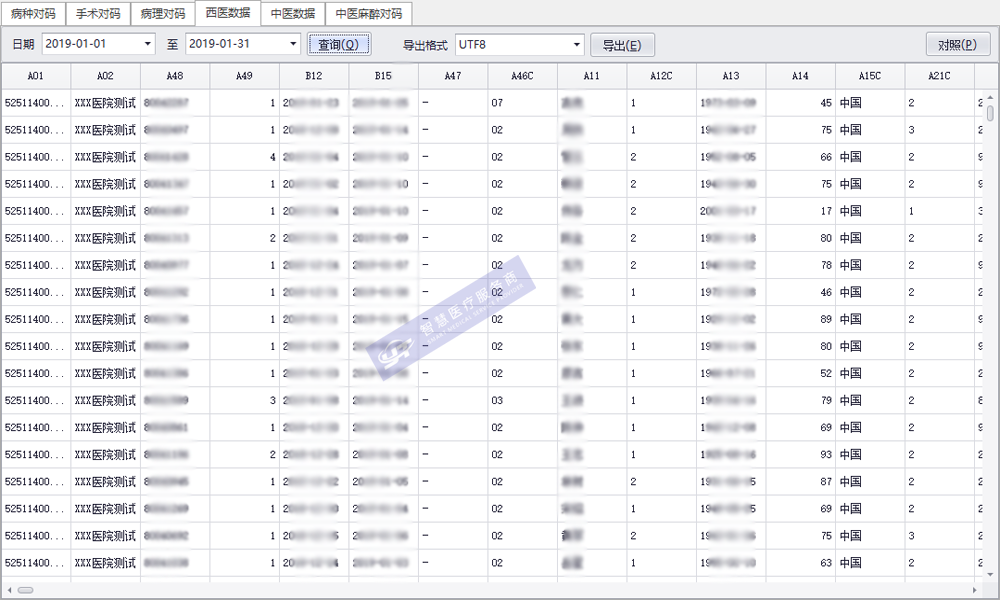Screen dimensions: 1000x600
Task: Open the end date 2019-01-31 dropdown
Action: click(x=293, y=45)
